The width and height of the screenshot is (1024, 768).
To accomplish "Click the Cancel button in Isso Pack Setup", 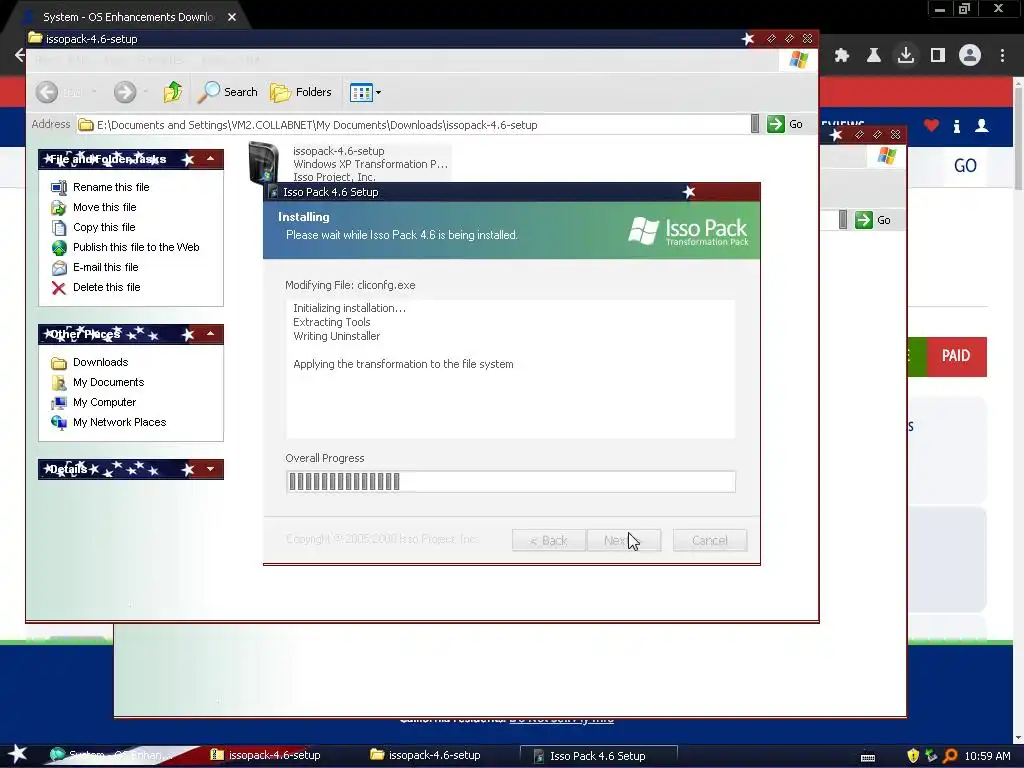I will tap(710, 540).
